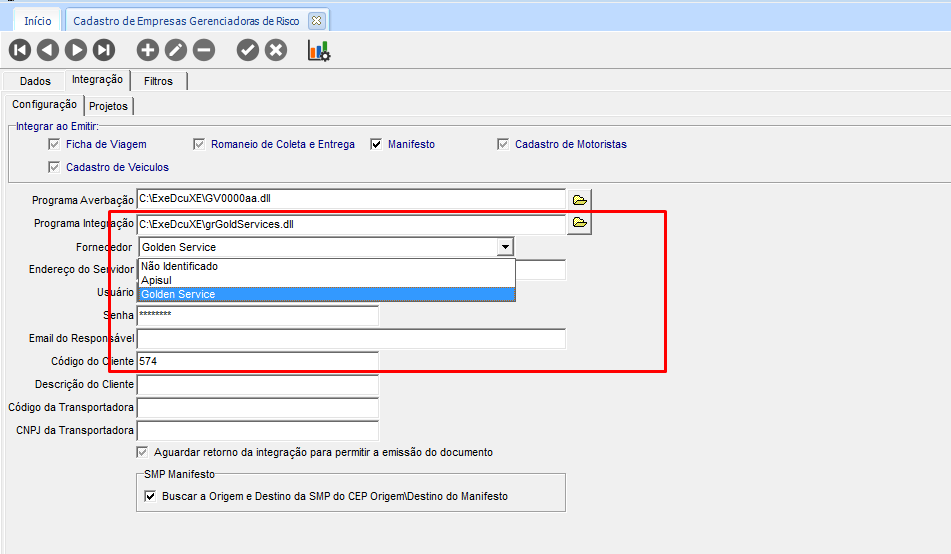Delete the record with minus icon
This screenshot has width=951, height=554.
pos(204,50)
